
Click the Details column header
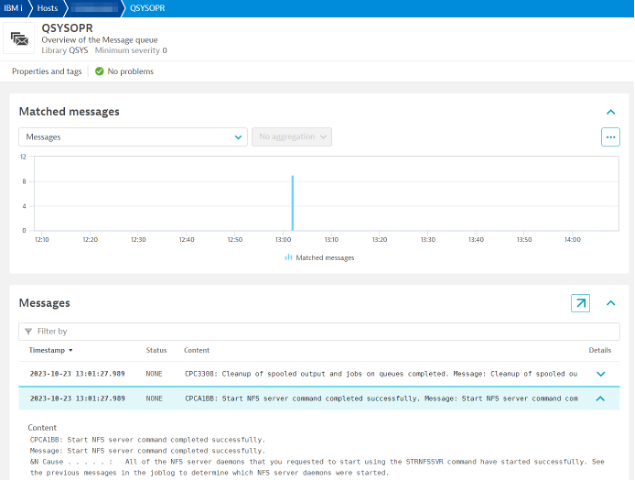[600, 350]
